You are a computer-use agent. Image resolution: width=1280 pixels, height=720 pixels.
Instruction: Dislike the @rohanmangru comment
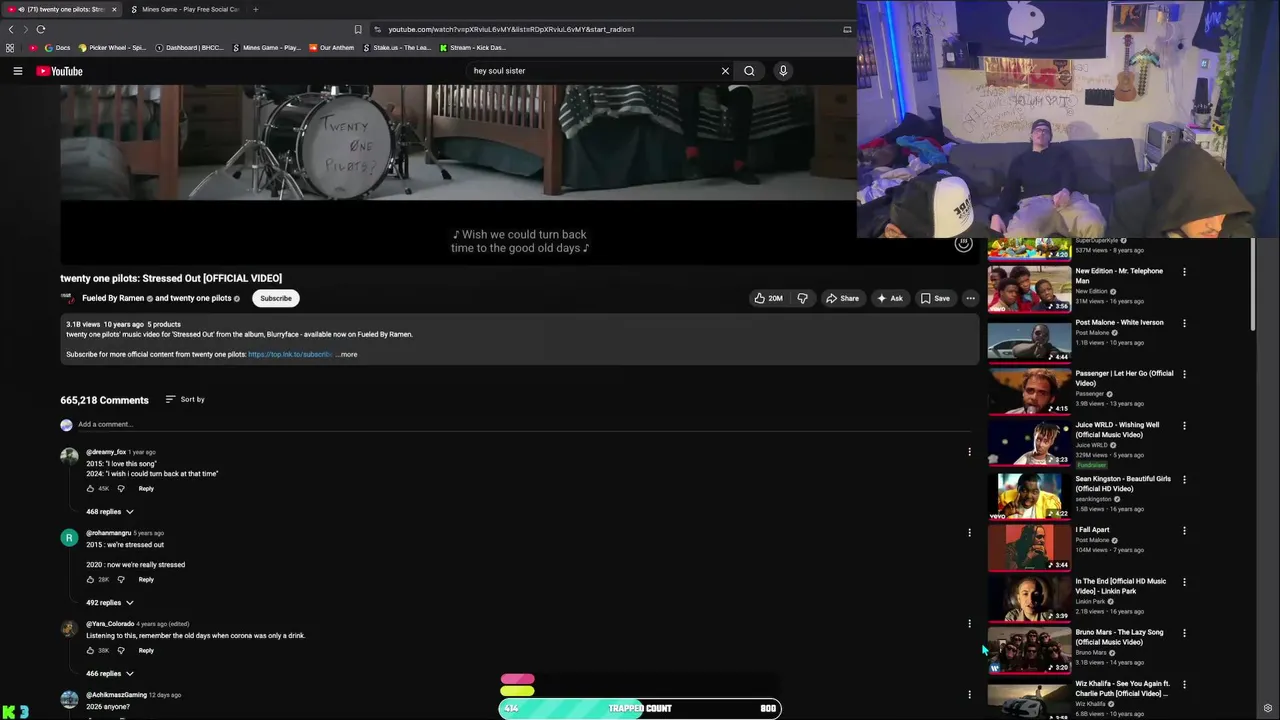121,579
